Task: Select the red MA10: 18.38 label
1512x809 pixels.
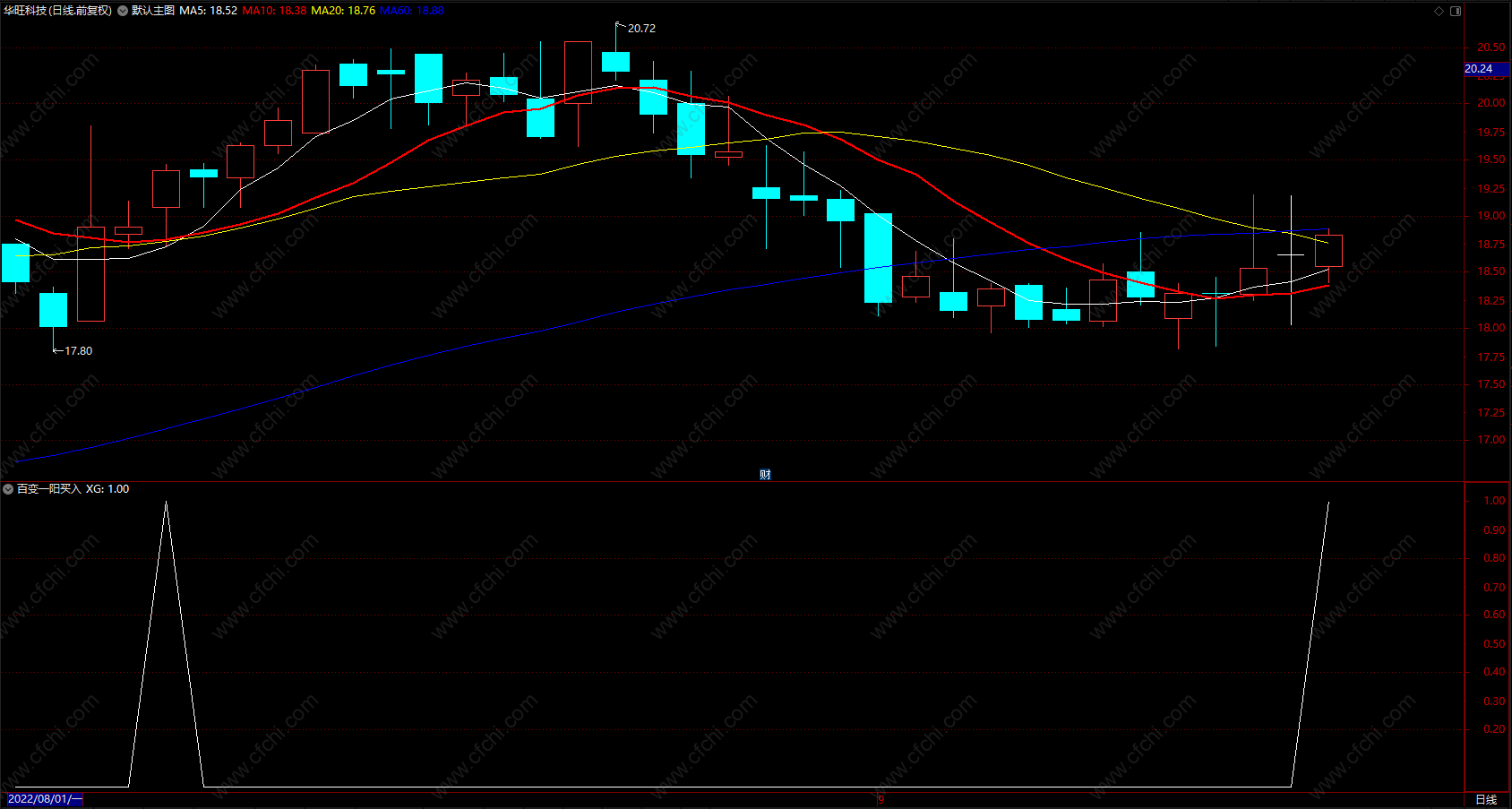Action: (274, 11)
